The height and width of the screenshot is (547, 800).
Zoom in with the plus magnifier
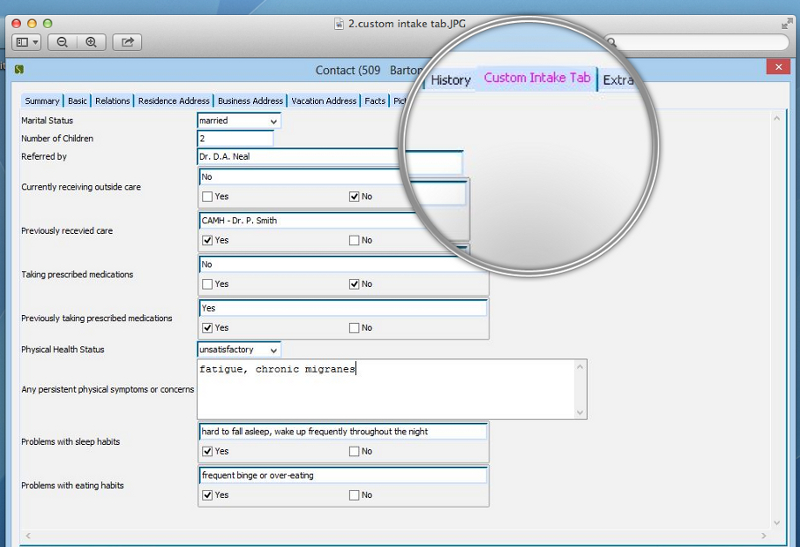pyautogui.click(x=91, y=42)
